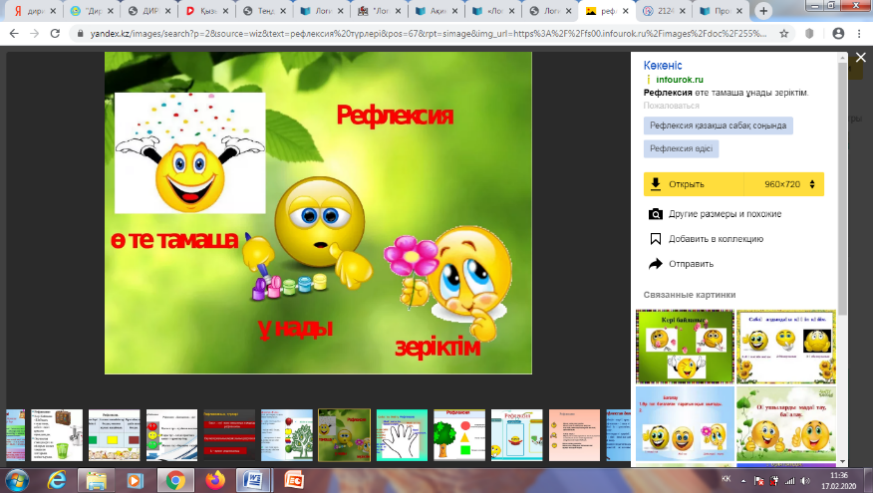Select the pink smileys list thumbnail in filmstrip
873x493 pixels.
click(574, 435)
